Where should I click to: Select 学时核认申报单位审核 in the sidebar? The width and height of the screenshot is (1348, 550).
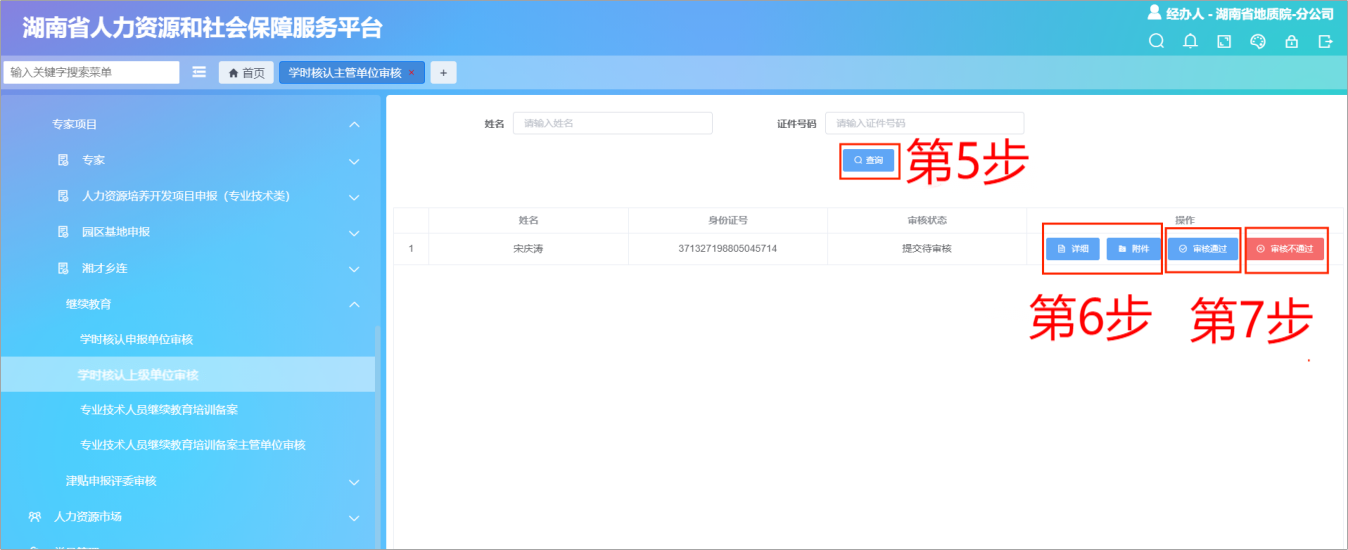tap(136, 339)
